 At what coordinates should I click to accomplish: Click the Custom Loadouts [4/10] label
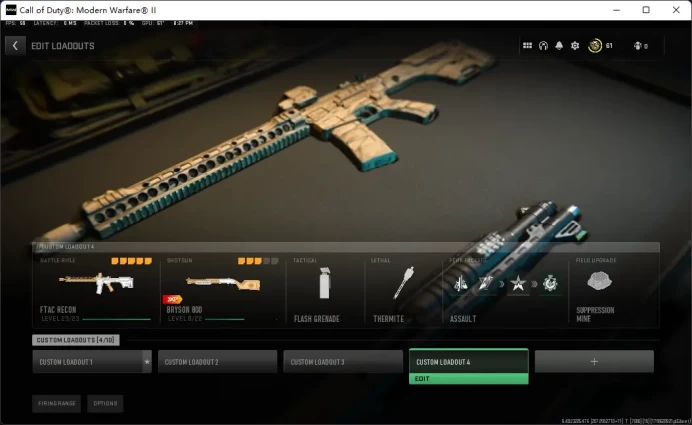75,340
